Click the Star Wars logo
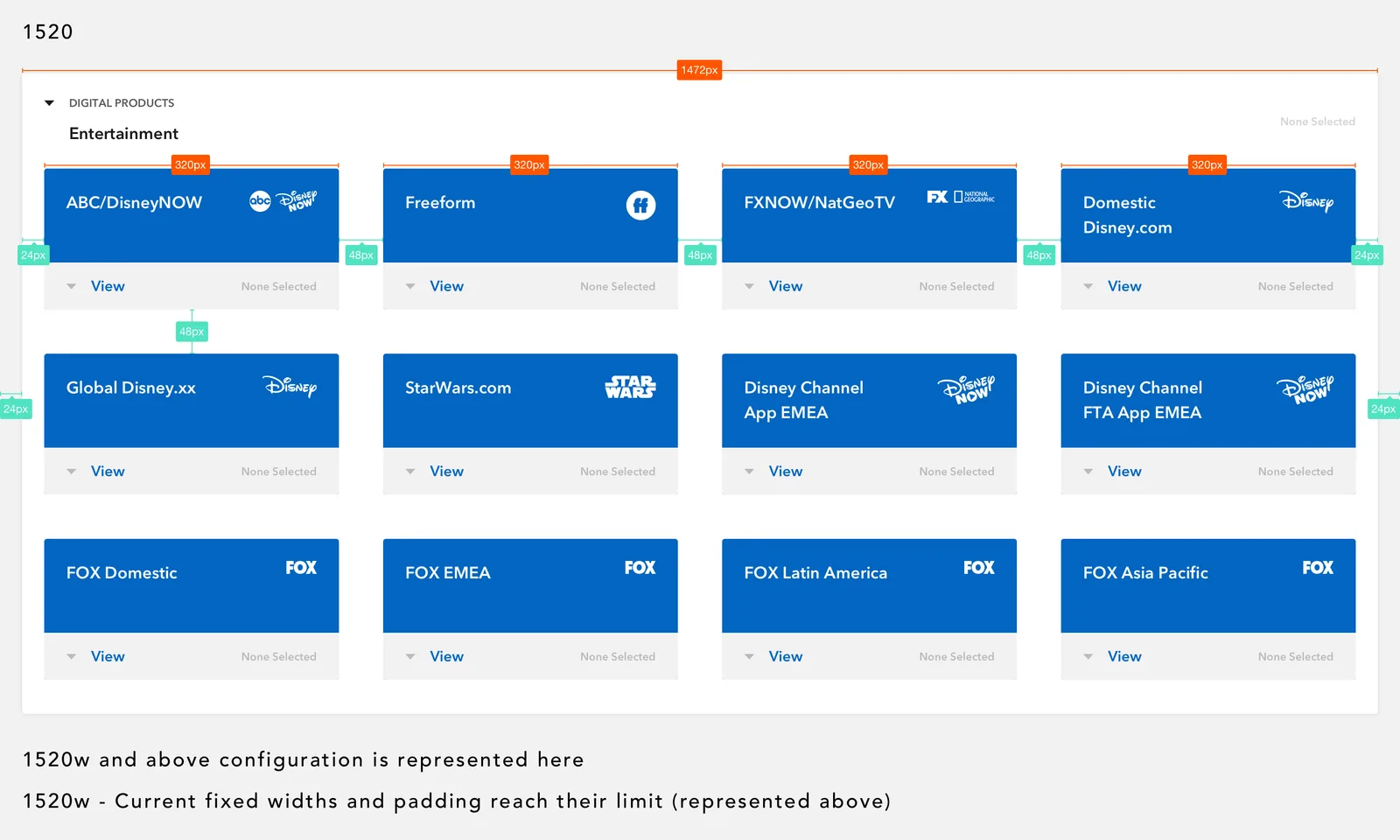The image size is (1400, 840). (x=630, y=387)
